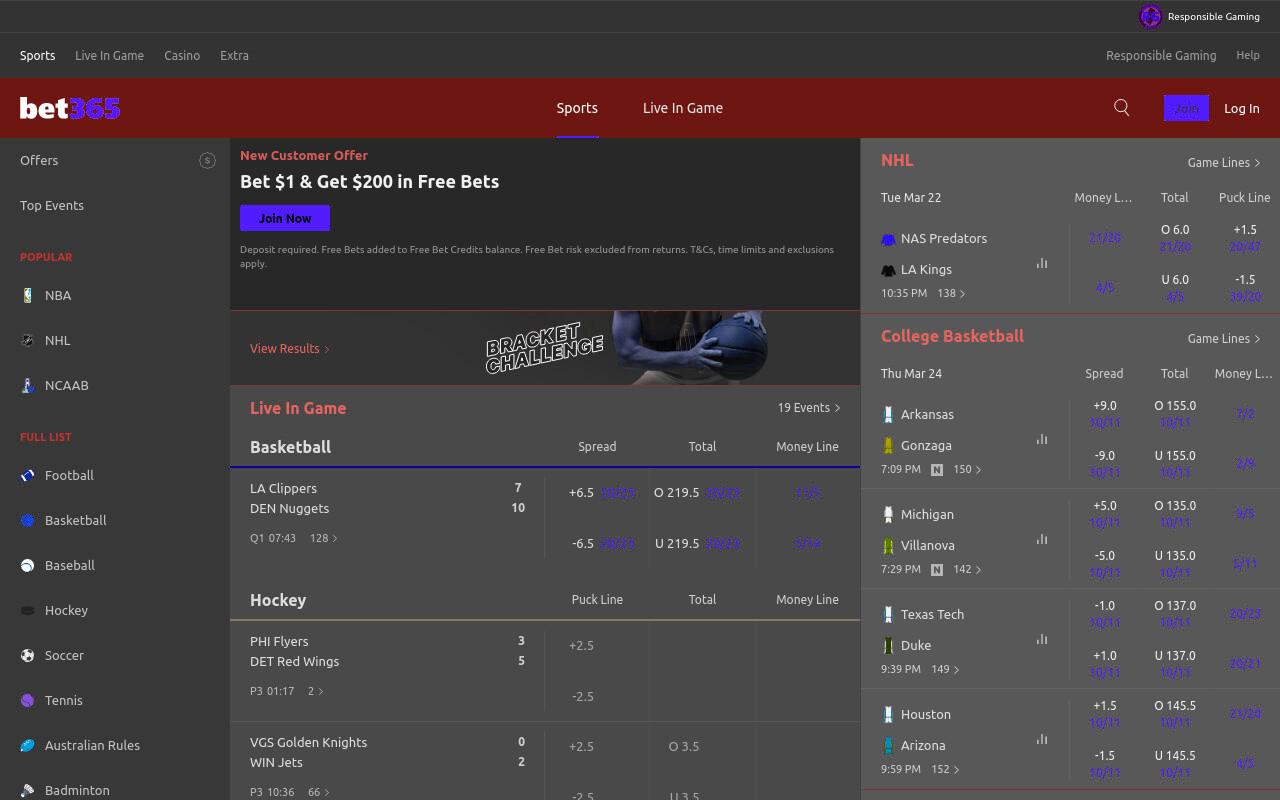Select the NHL sidebar icon
Screen dimensions: 1280x800
[28, 340]
